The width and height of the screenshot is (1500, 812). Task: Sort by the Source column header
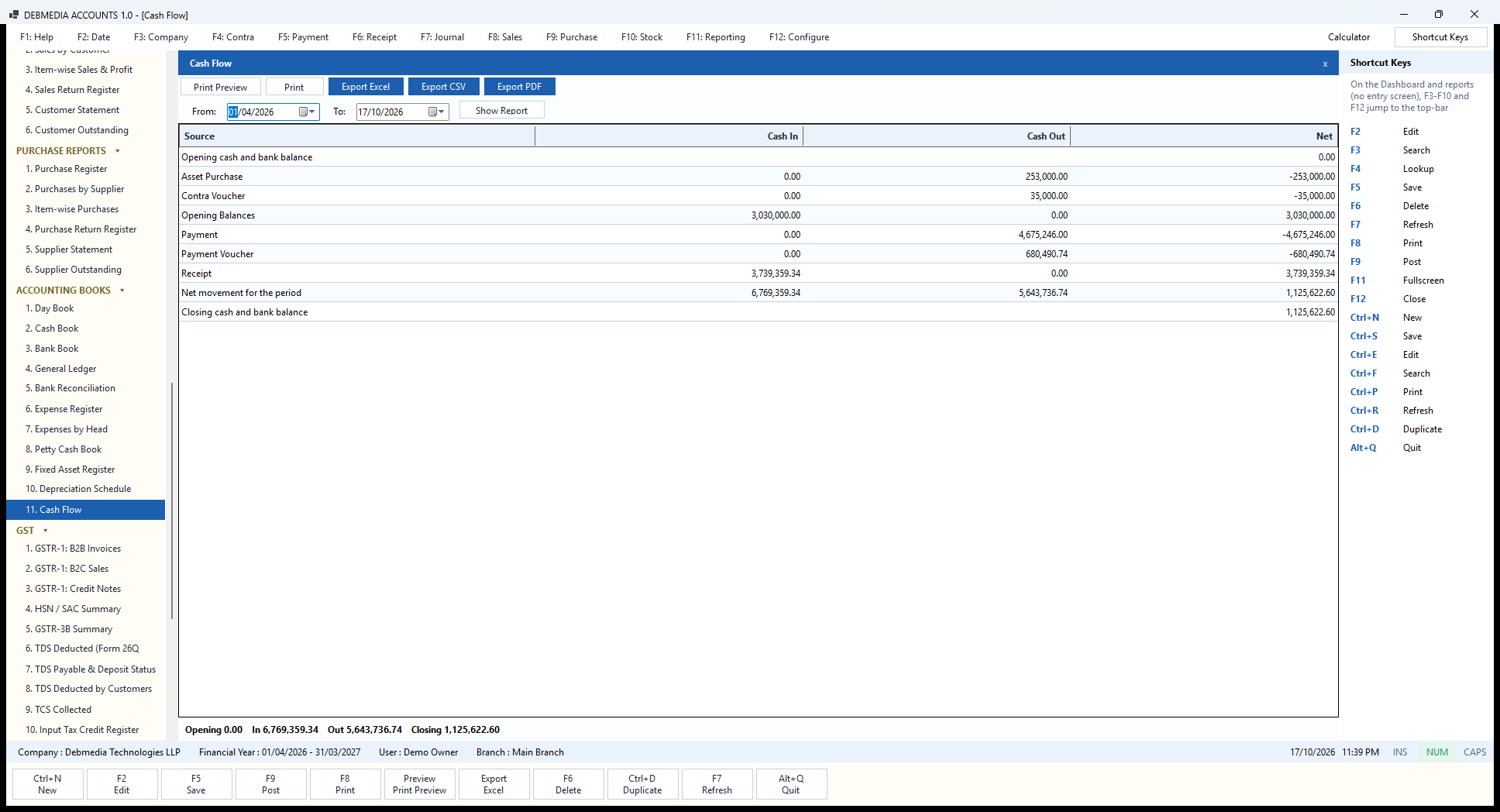[x=357, y=136]
